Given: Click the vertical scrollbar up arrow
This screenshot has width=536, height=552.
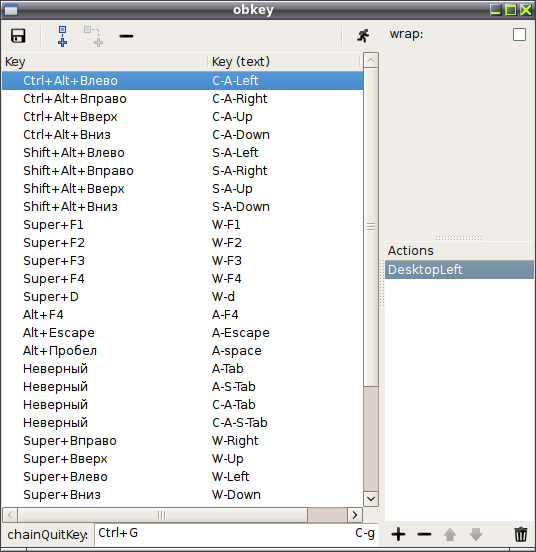Looking at the screenshot, I should (371, 61).
